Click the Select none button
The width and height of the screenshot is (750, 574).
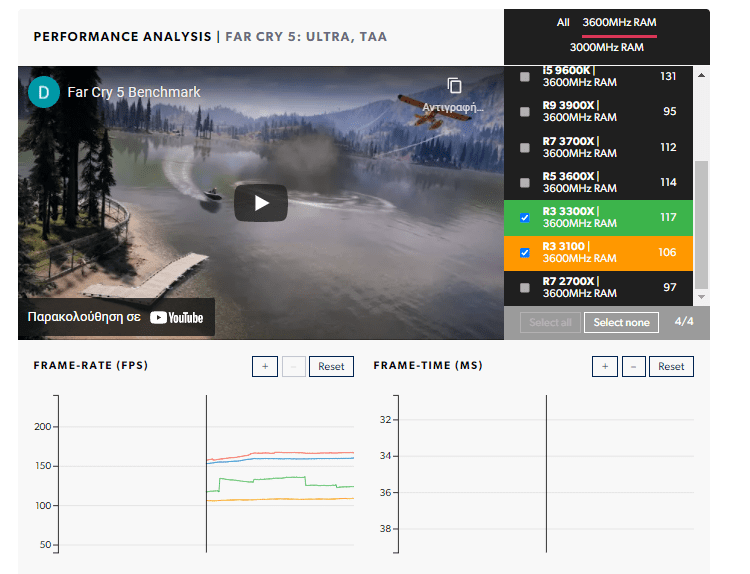click(x=621, y=322)
